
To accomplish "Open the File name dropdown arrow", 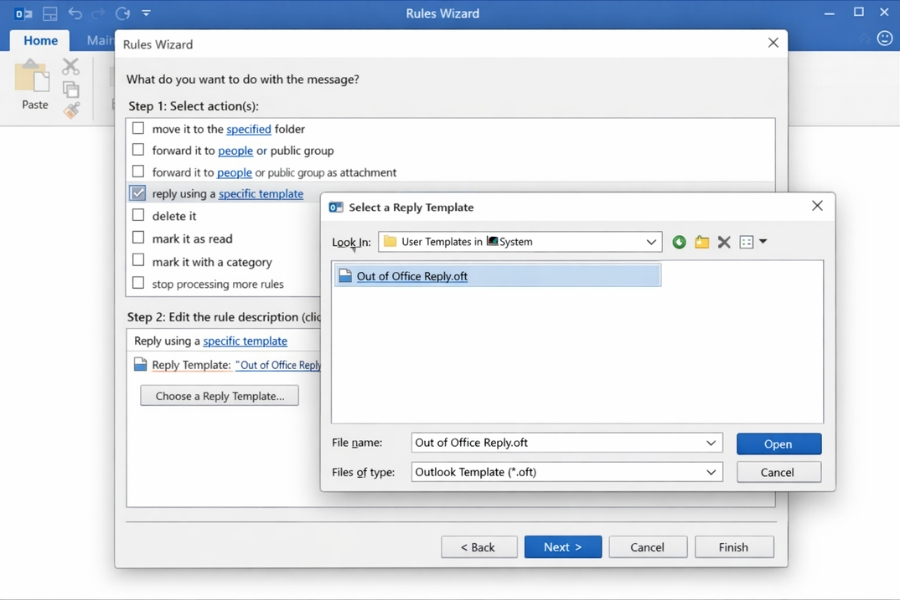I will (x=711, y=443).
